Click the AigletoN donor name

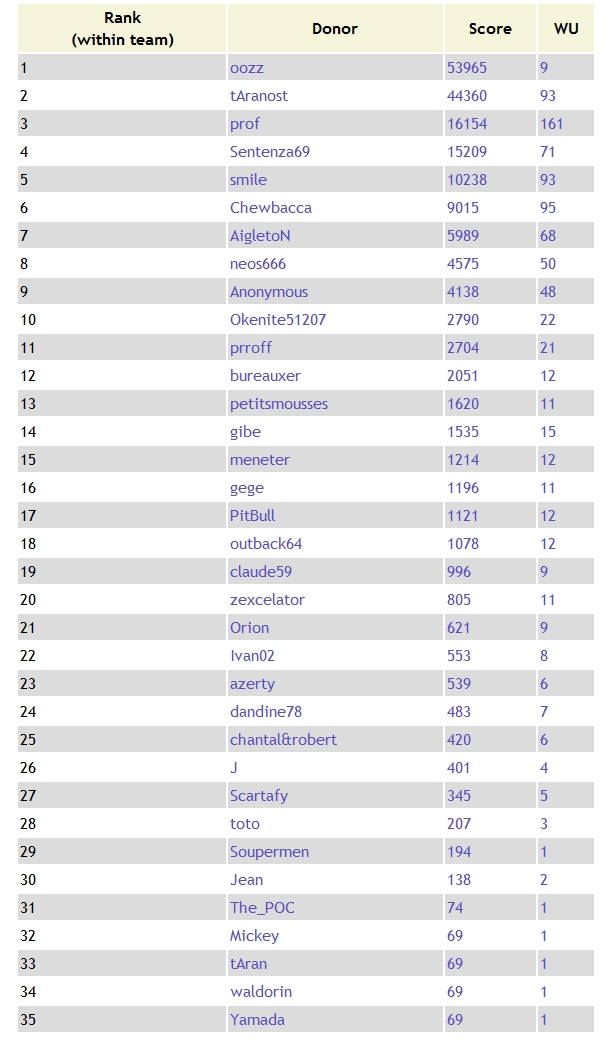[x=260, y=235]
